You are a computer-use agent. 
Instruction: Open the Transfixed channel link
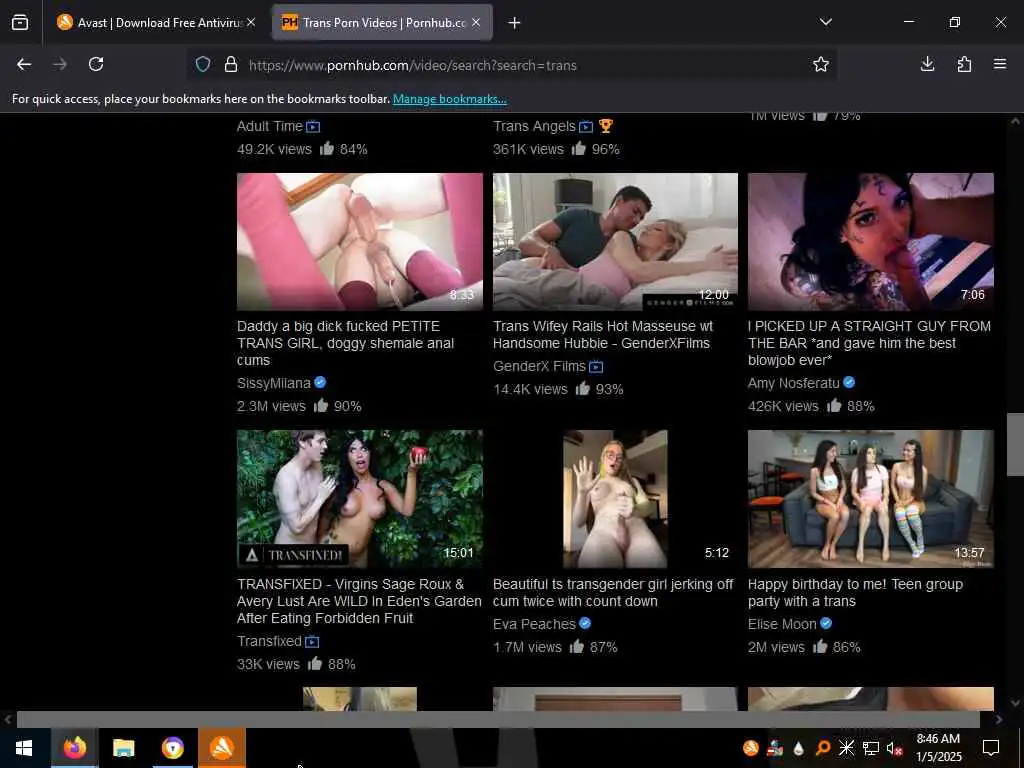pyautogui.click(x=269, y=641)
